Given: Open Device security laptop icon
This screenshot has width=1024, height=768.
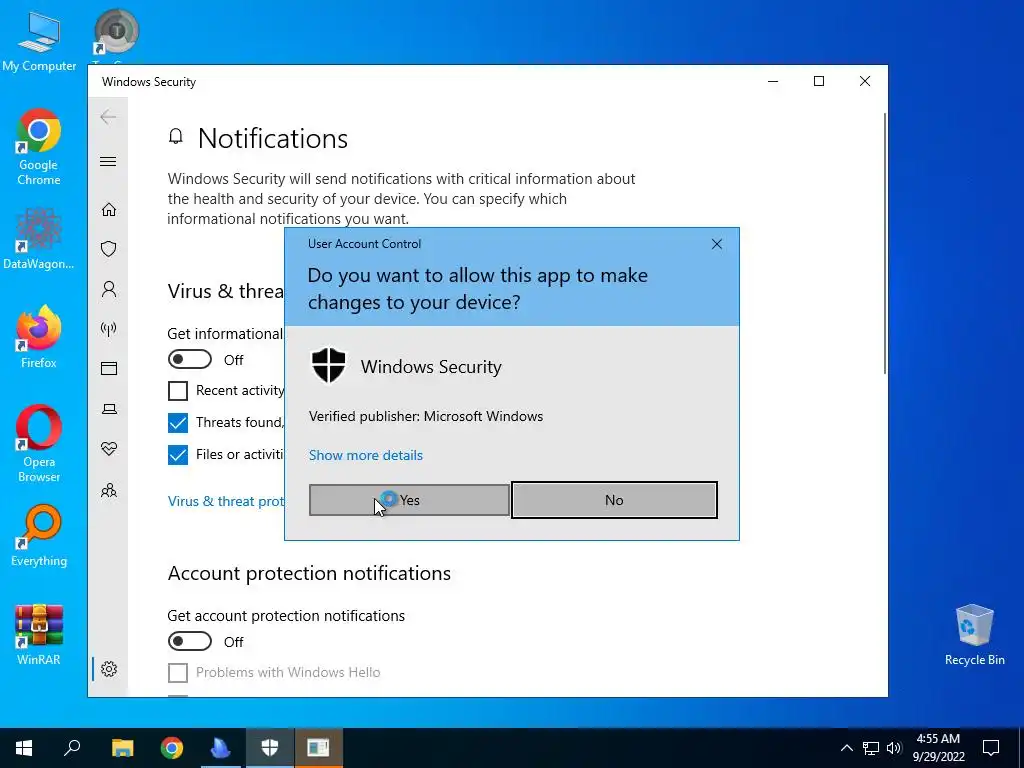Looking at the screenshot, I should click(109, 409).
